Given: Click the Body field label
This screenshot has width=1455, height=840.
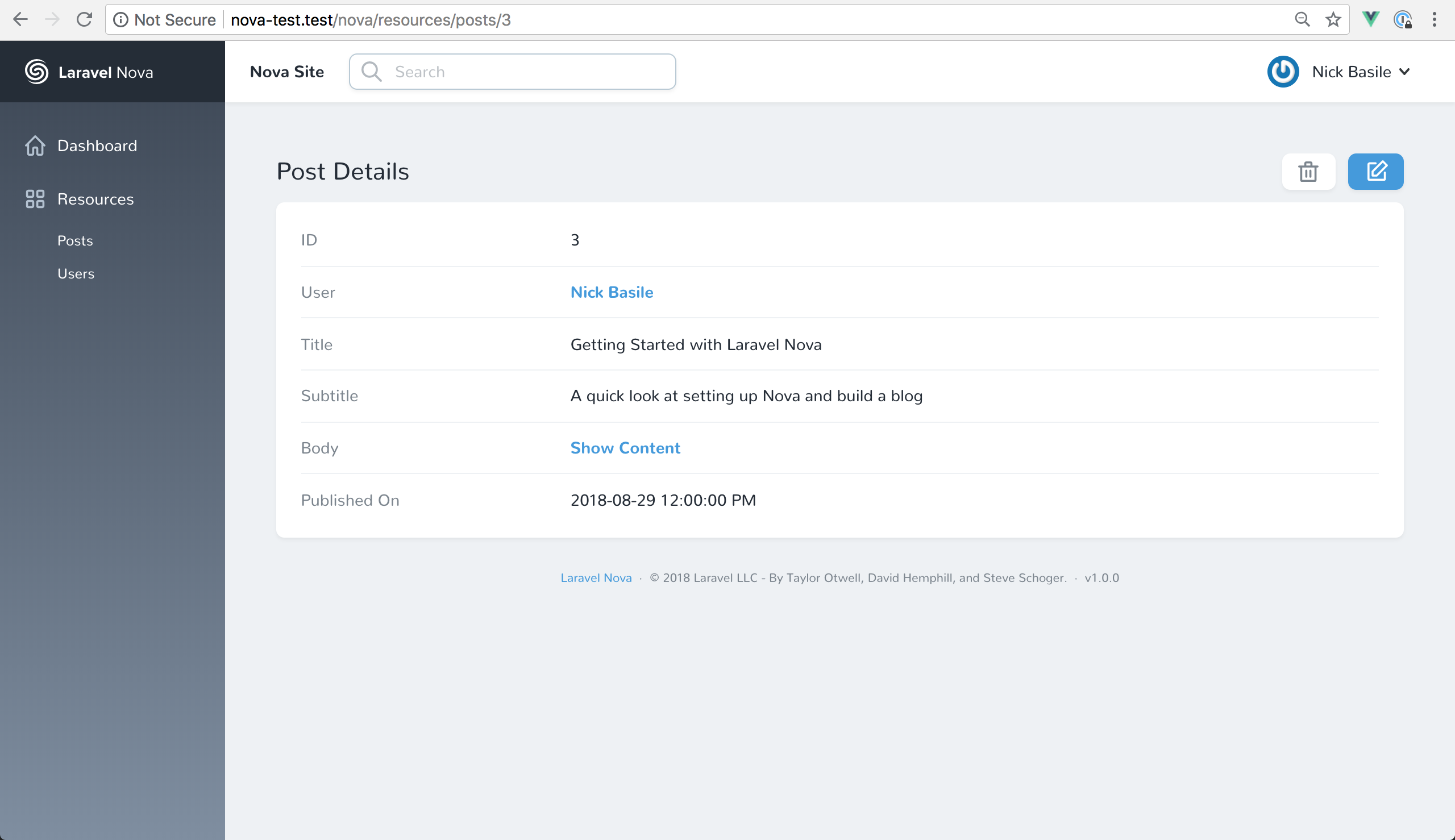Looking at the screenshot, I should pyautogui.click(x=319, y=448).
